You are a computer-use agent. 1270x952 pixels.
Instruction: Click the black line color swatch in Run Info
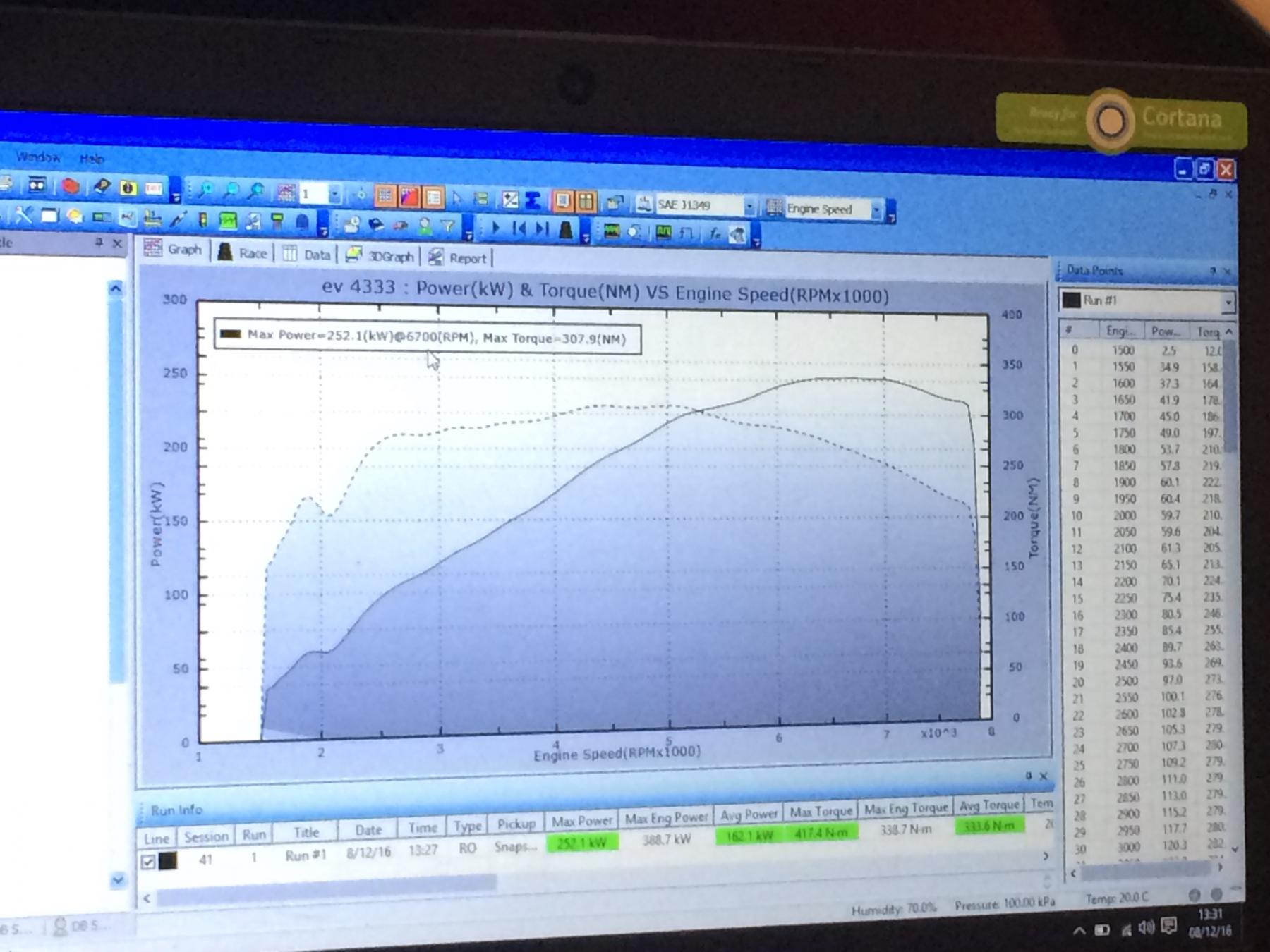click(x=168, y=861)
